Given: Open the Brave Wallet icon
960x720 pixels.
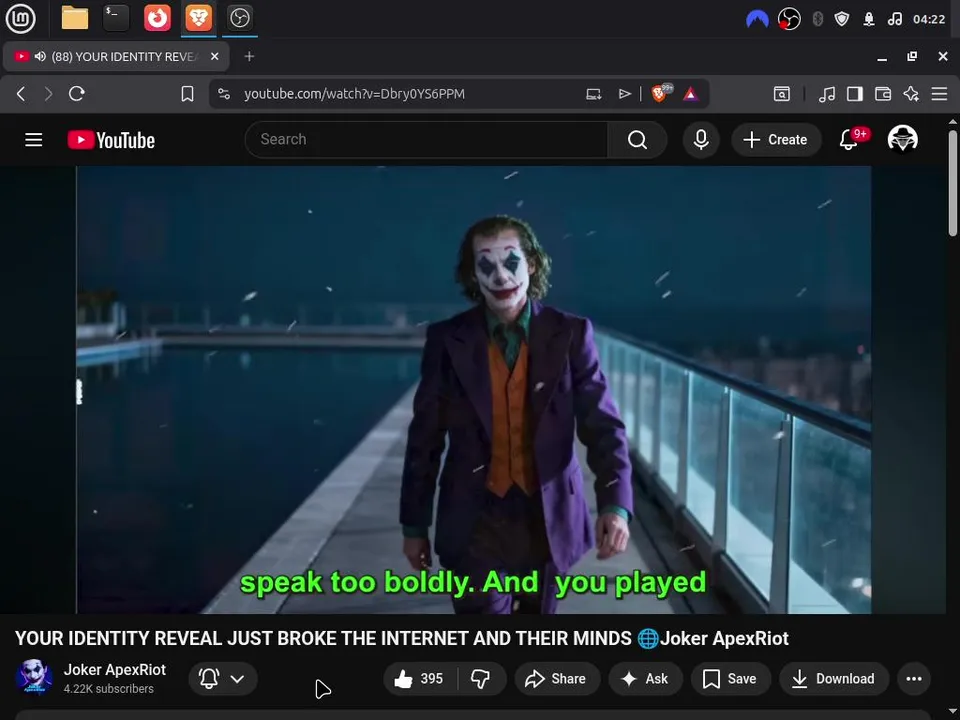Looking at the screenshot, I should coord(883,94).
